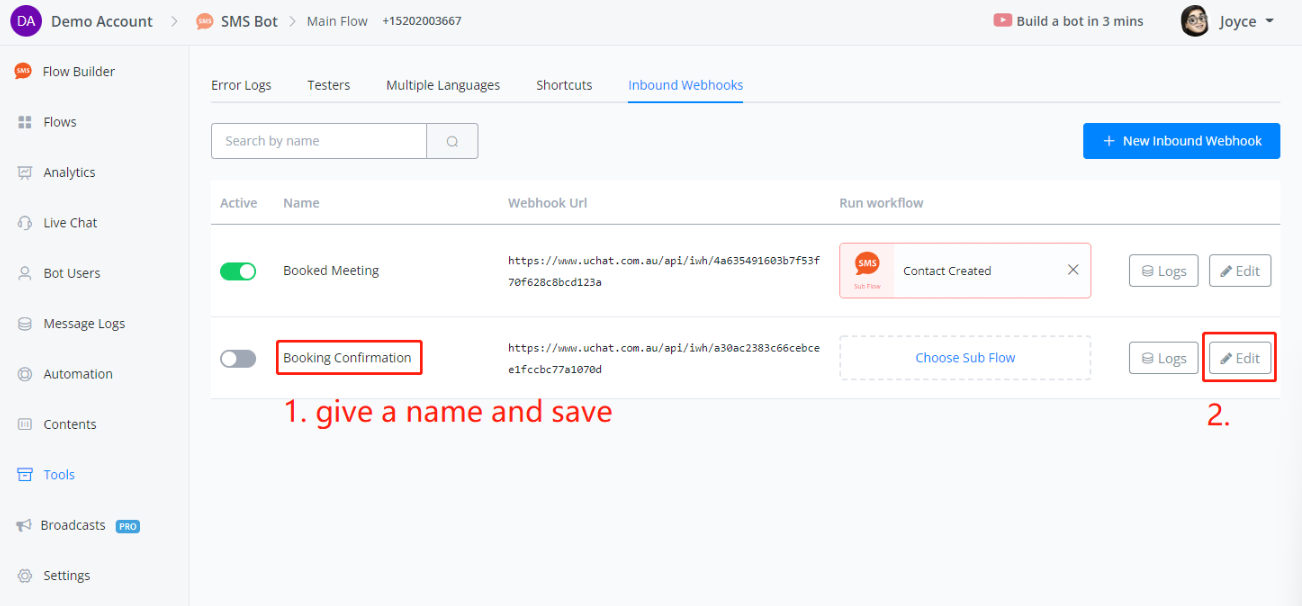Click Edit for Booking Confirmation webhook
Image resolution: width=1302 pixels, height=606 pixels.
(x=1239, y=358)
